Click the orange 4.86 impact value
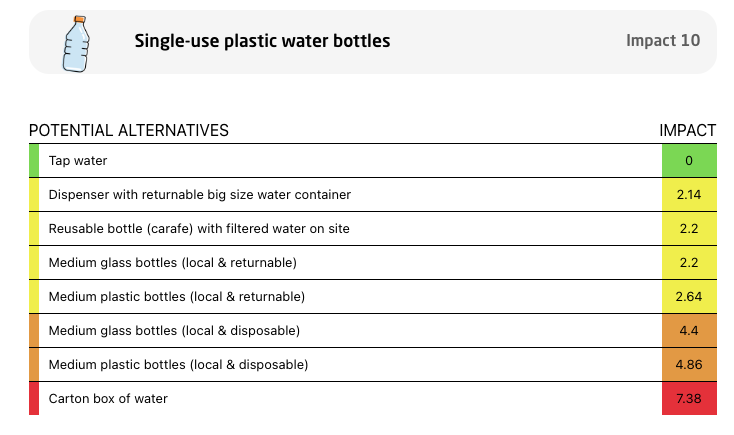Image resolution: width=734 pixels, height=435 pixels. (689, 364)
